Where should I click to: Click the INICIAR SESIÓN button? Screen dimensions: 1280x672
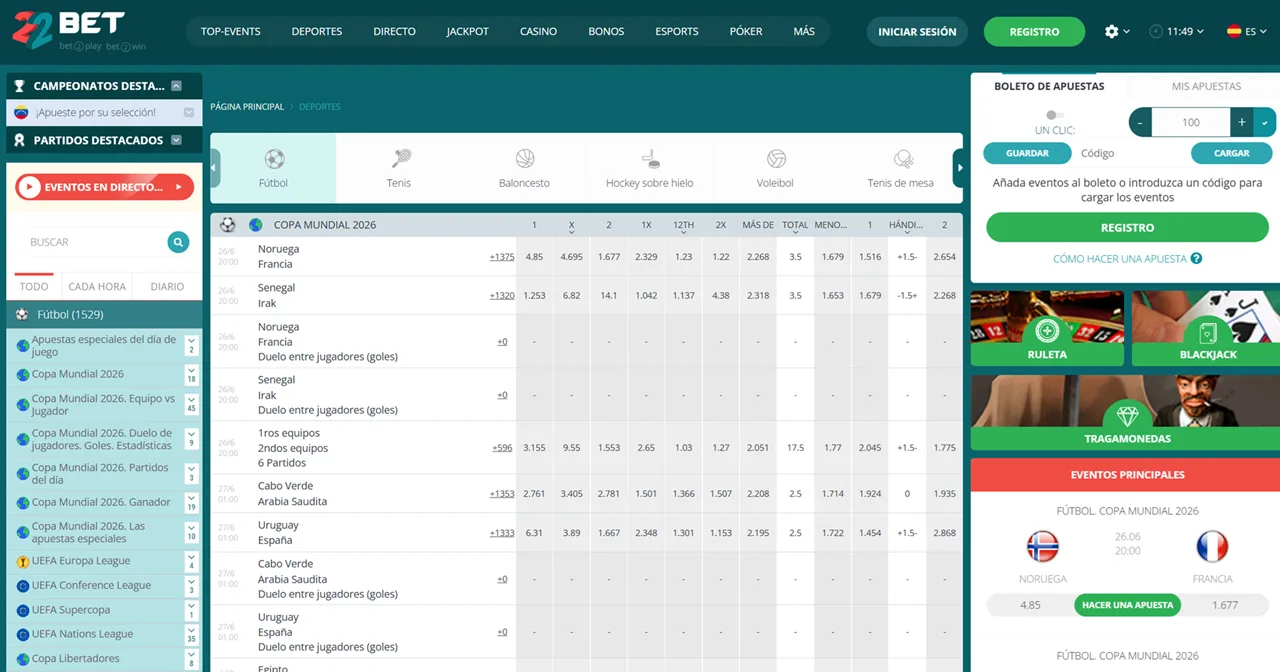[917, 32]
